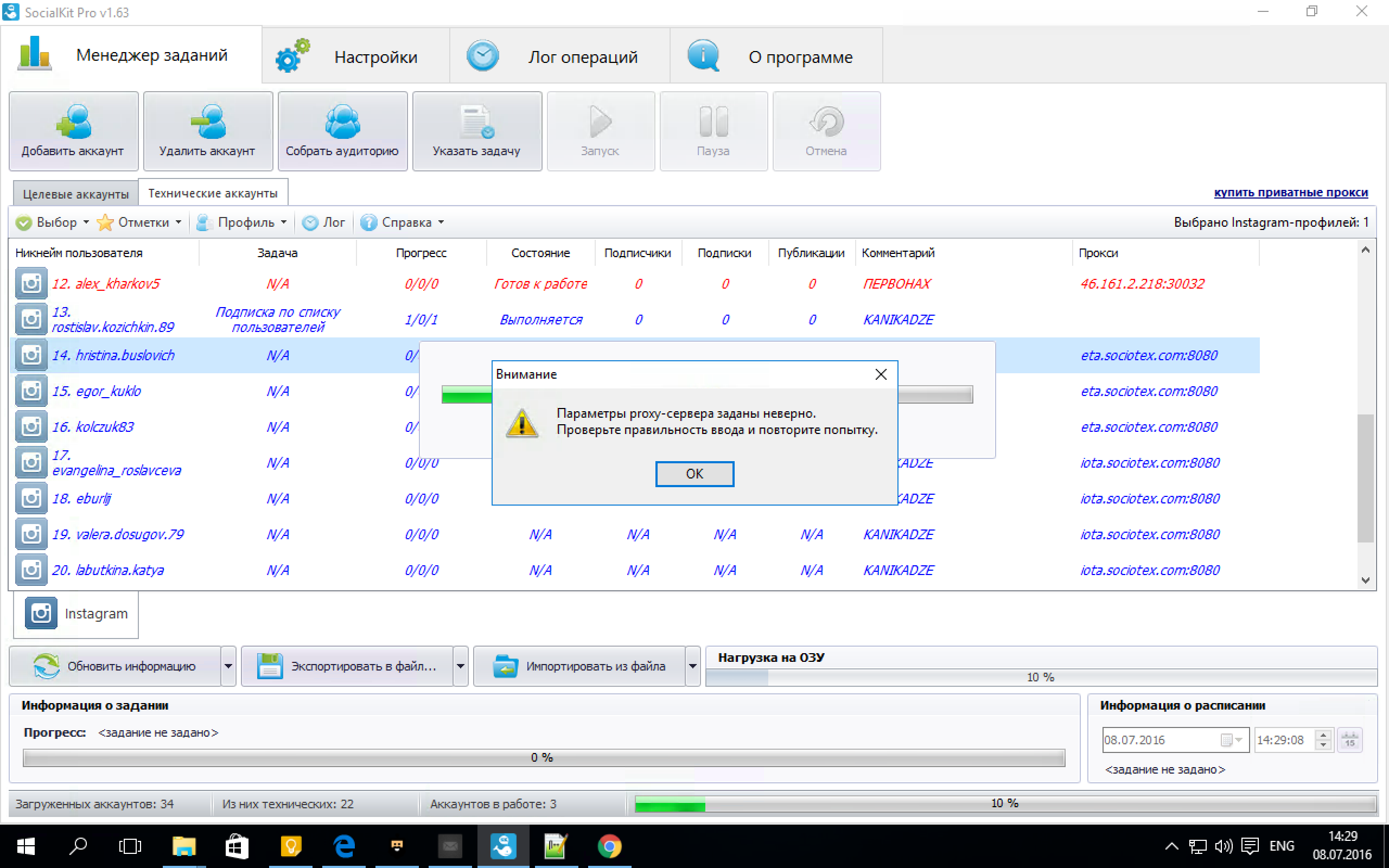The width and height of the screenshot is (1389, 868).
Task: Select account row 19. valera.dosugov.79
Action: click(x=634, y=534)
